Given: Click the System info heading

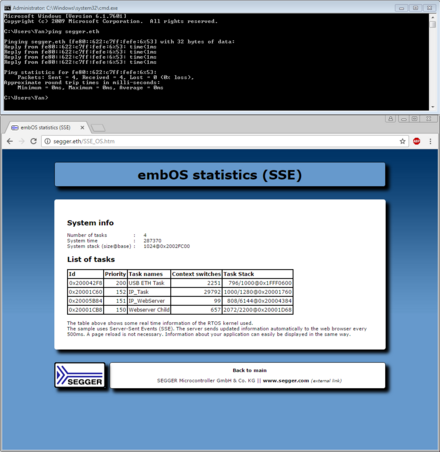Looking at the screenshot, I should pos(90,223).
